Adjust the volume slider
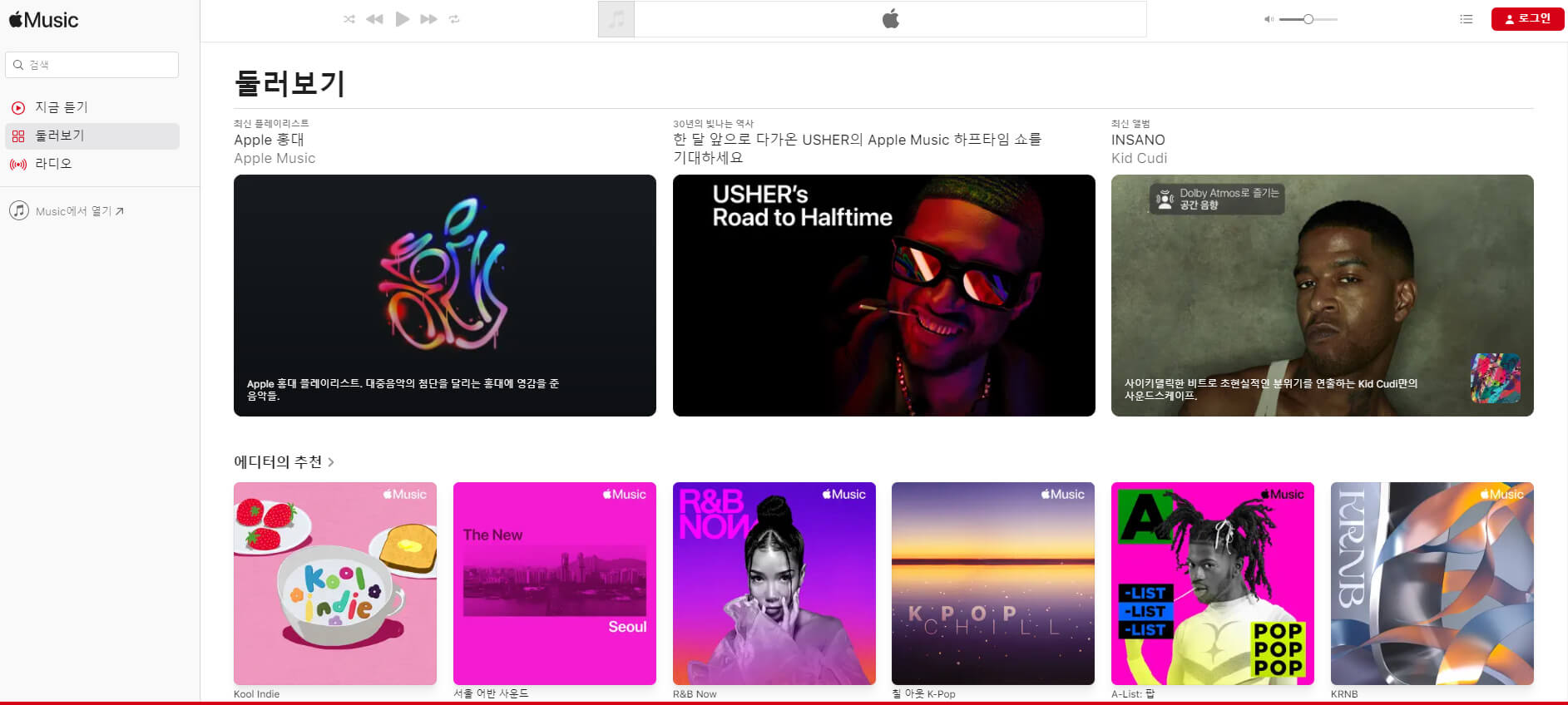 pyautogui.click(x=1308, y=19)
